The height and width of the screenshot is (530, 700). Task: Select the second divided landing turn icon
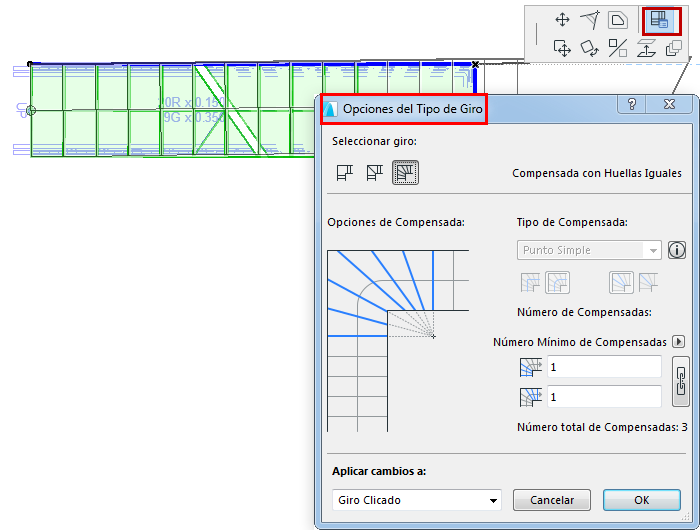[374, 172]
